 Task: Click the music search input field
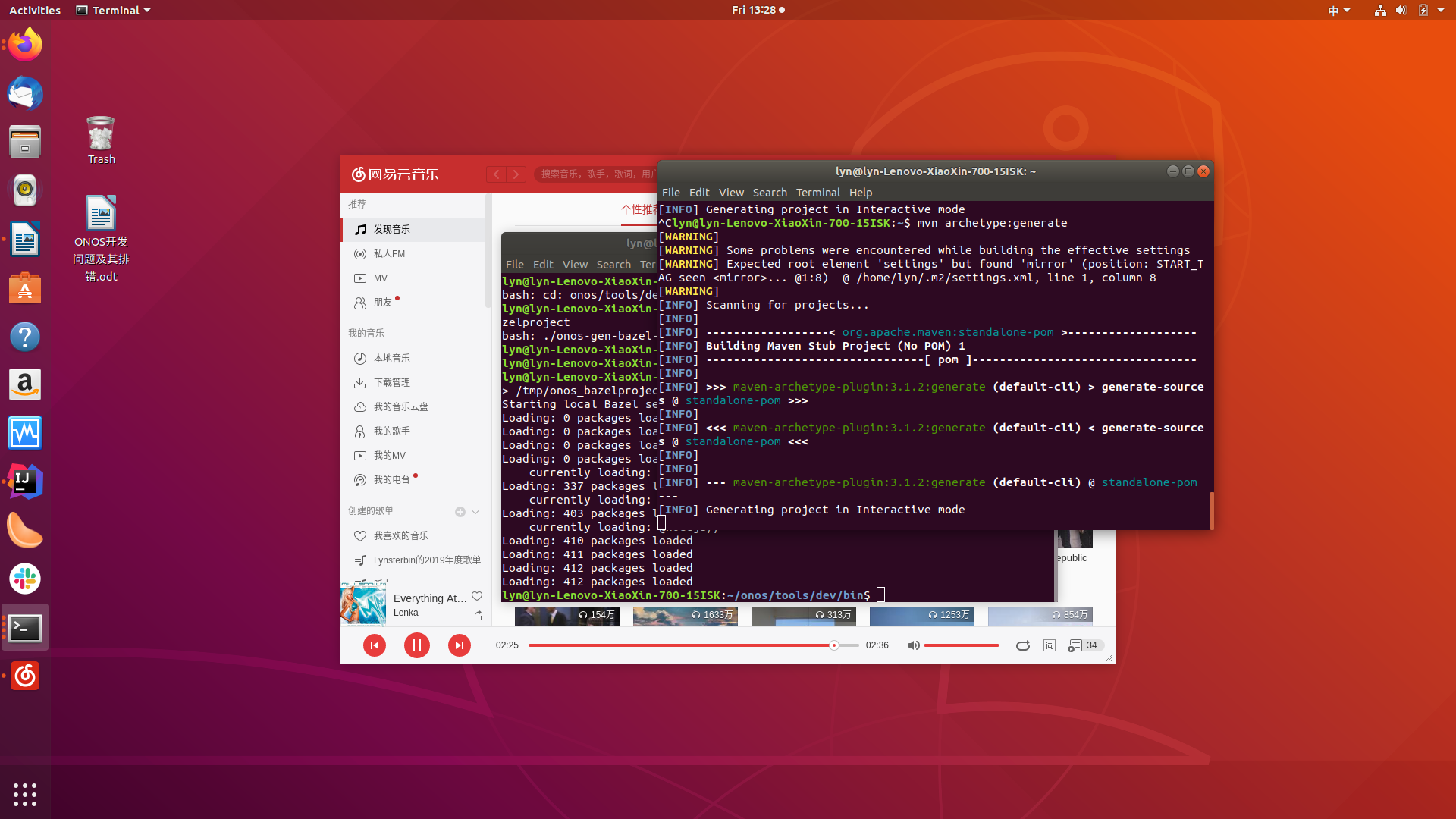tap(595, 174)
